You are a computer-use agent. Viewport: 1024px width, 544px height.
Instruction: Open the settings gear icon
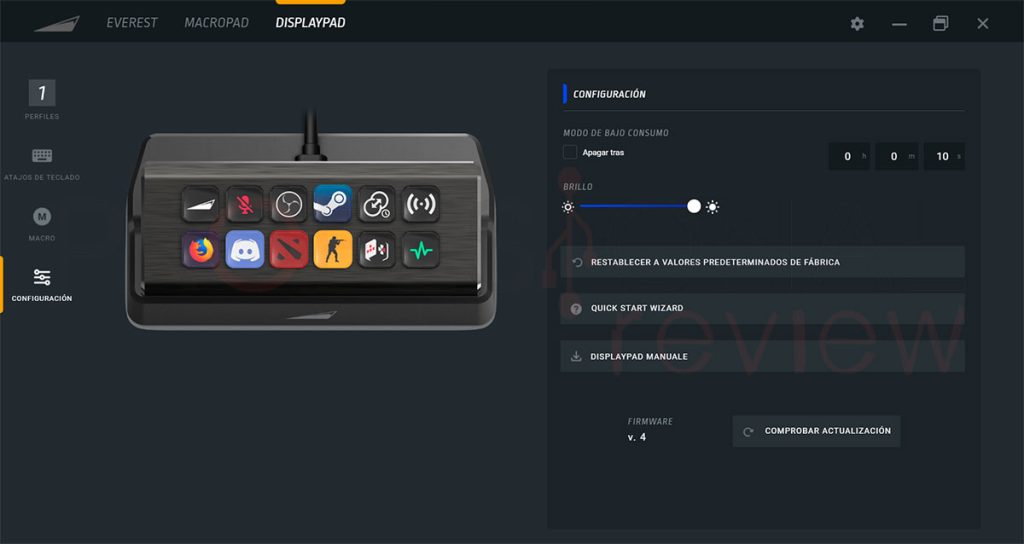(x=857, y=24)
